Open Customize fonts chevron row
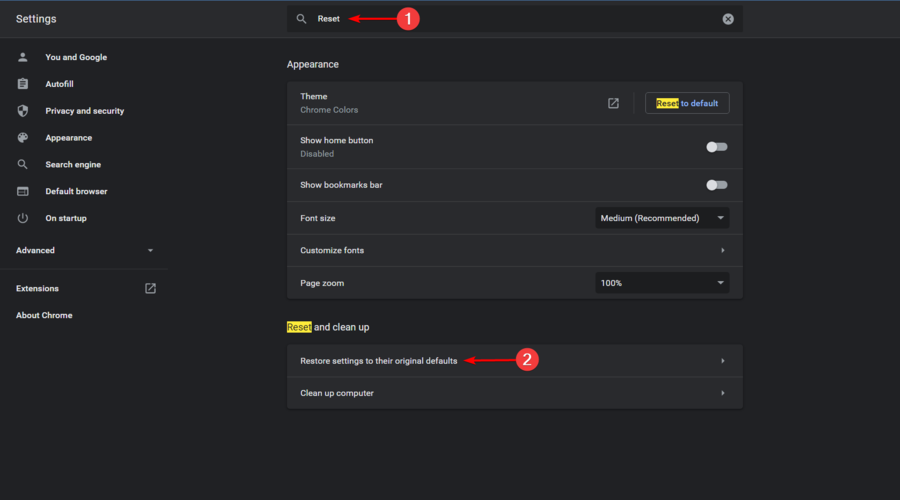The width and height of the screenshot is (900, 500). point(514,250)
